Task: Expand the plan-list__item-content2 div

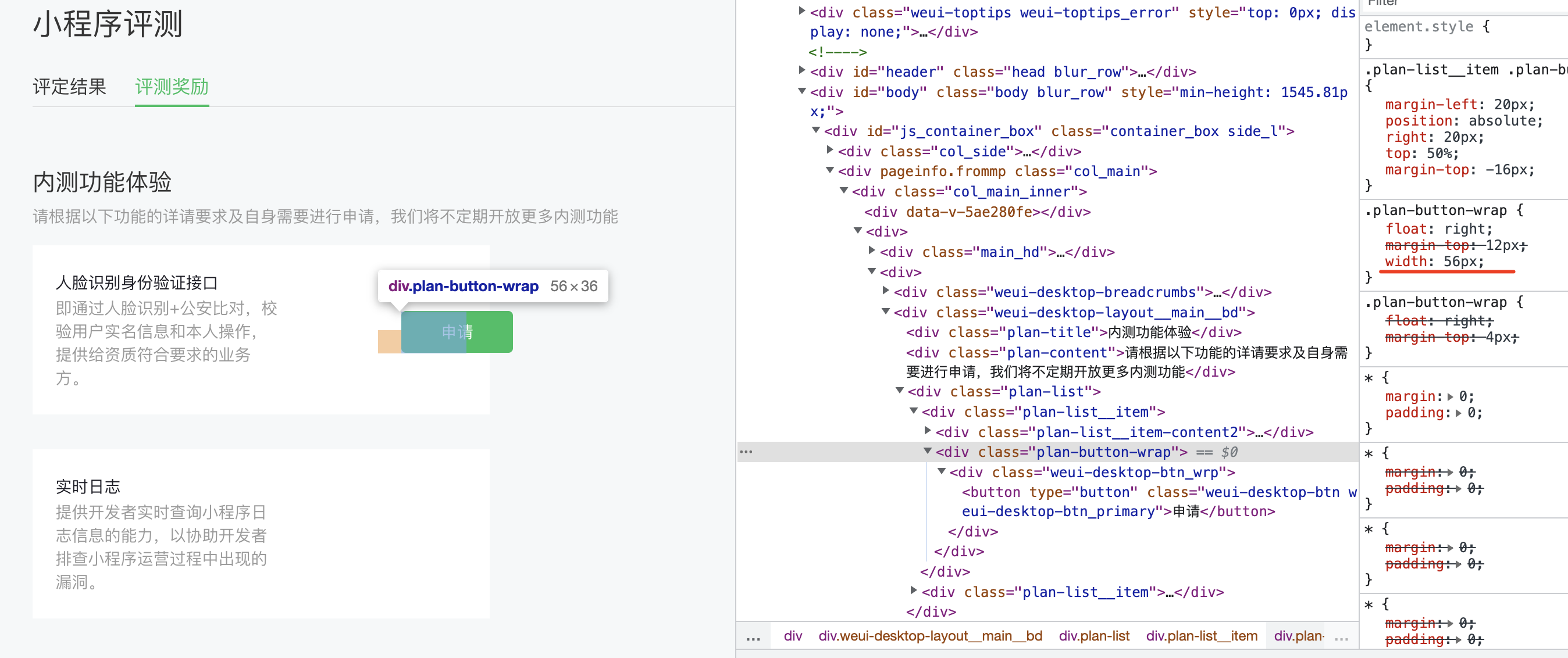Action: click(x=928, y=431)
